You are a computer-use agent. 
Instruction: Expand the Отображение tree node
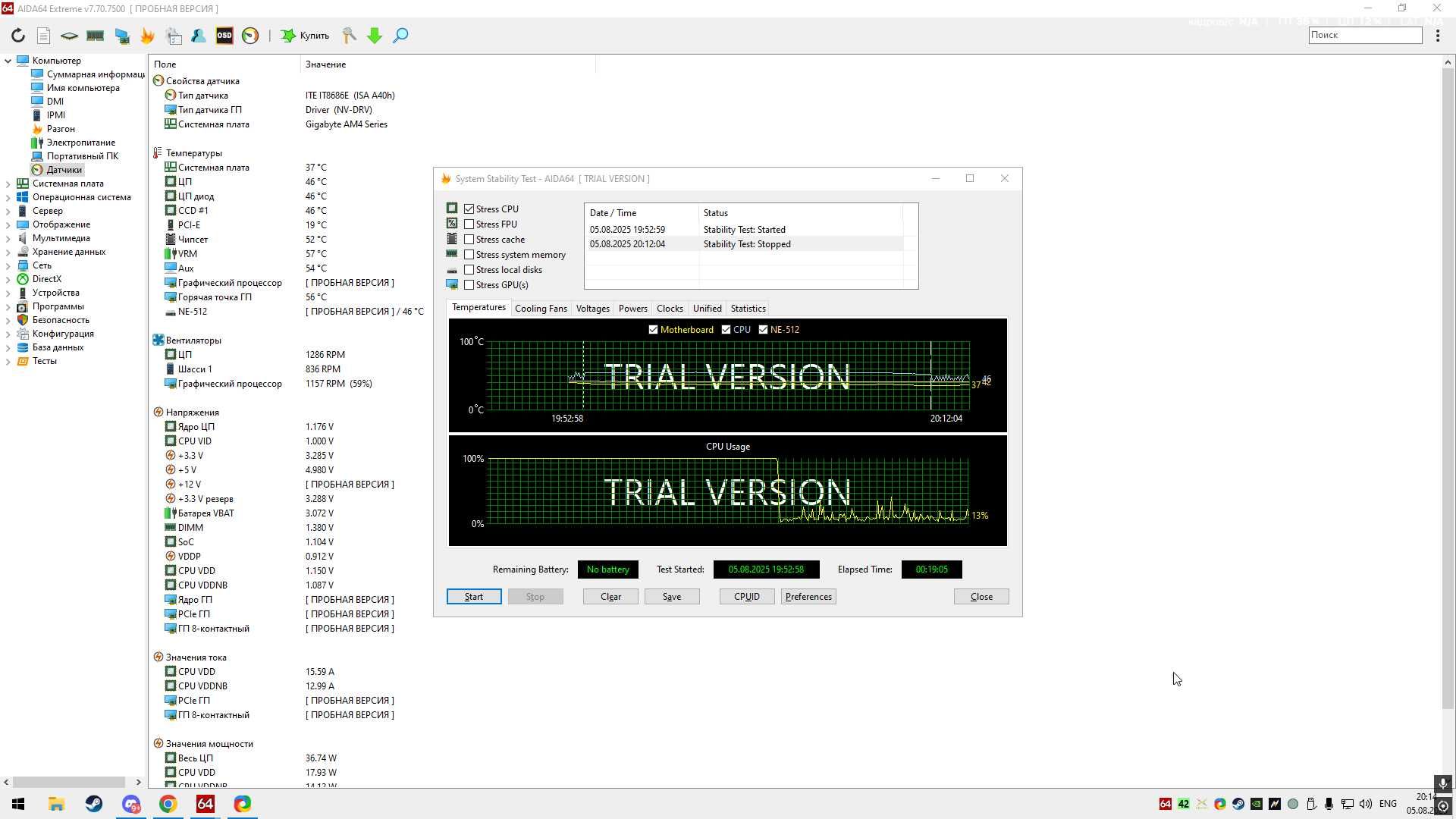pyautogui.click(x=8, y=224)
